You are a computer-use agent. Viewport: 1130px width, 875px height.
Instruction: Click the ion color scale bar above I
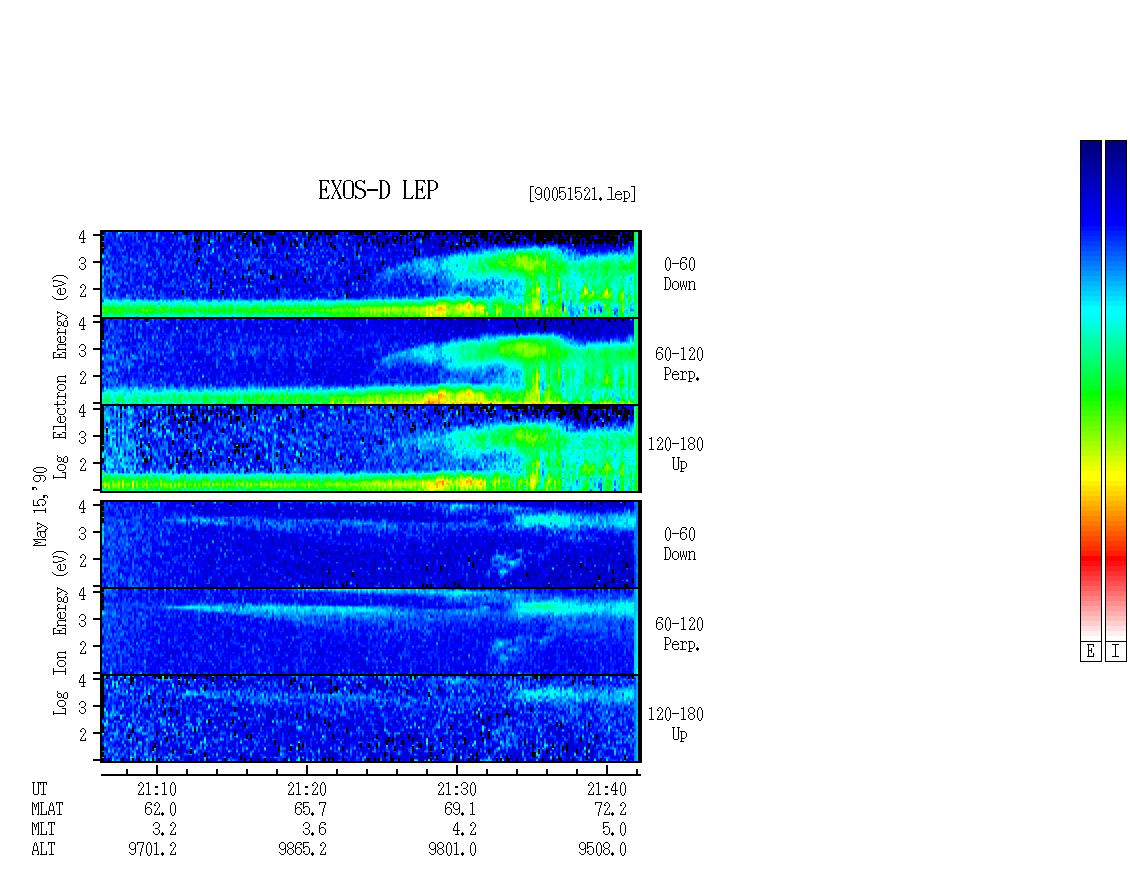1116,390
